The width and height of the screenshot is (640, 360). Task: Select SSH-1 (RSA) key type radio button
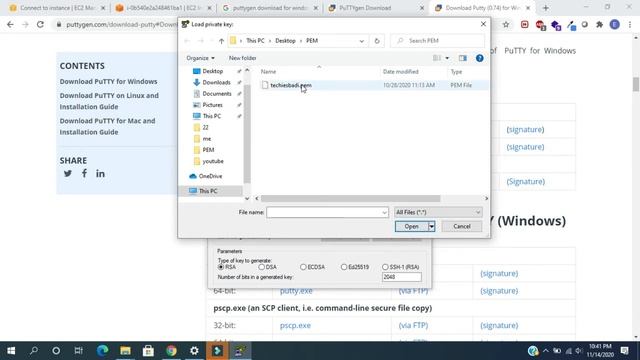tap(385, 267)
